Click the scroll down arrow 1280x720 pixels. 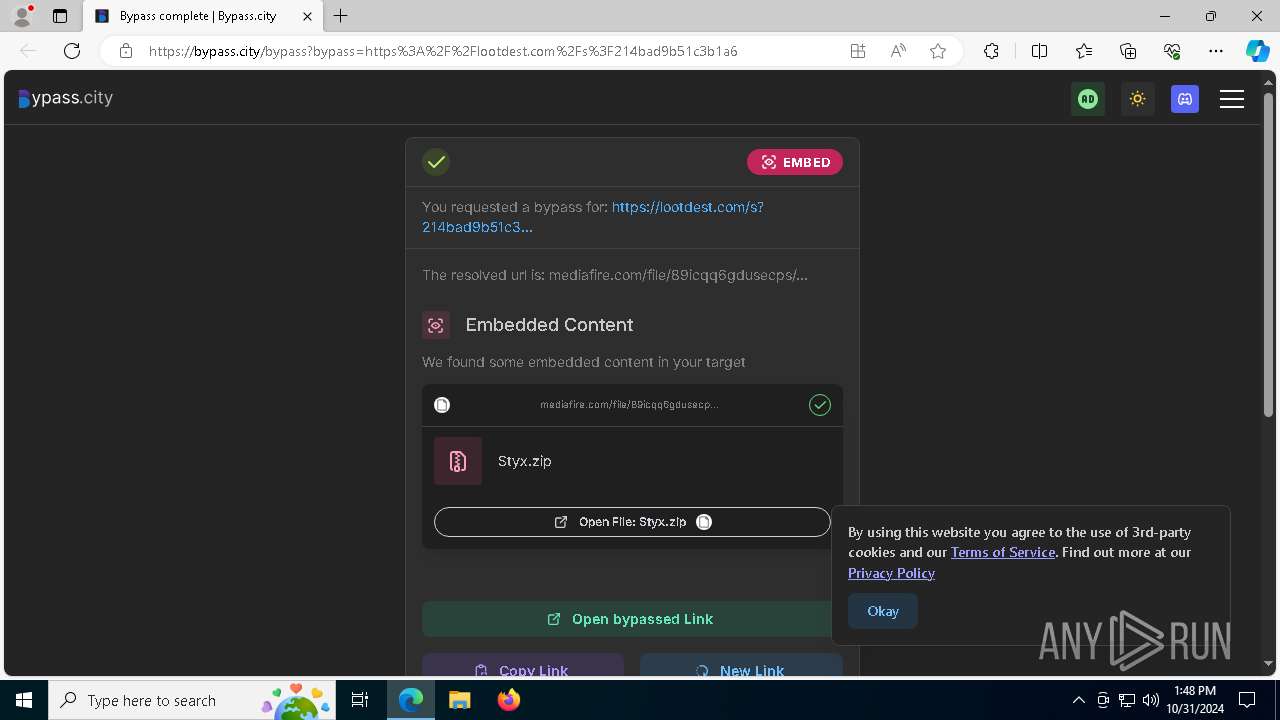click(1268, 664)
